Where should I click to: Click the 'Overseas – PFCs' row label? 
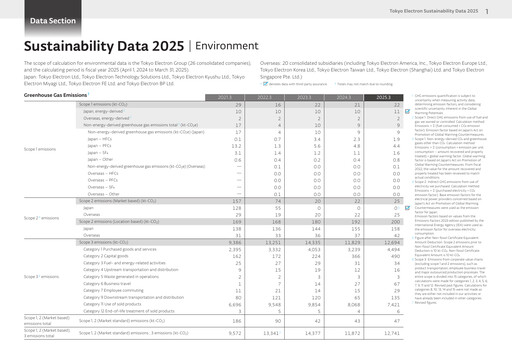click(x=103, y=180)
